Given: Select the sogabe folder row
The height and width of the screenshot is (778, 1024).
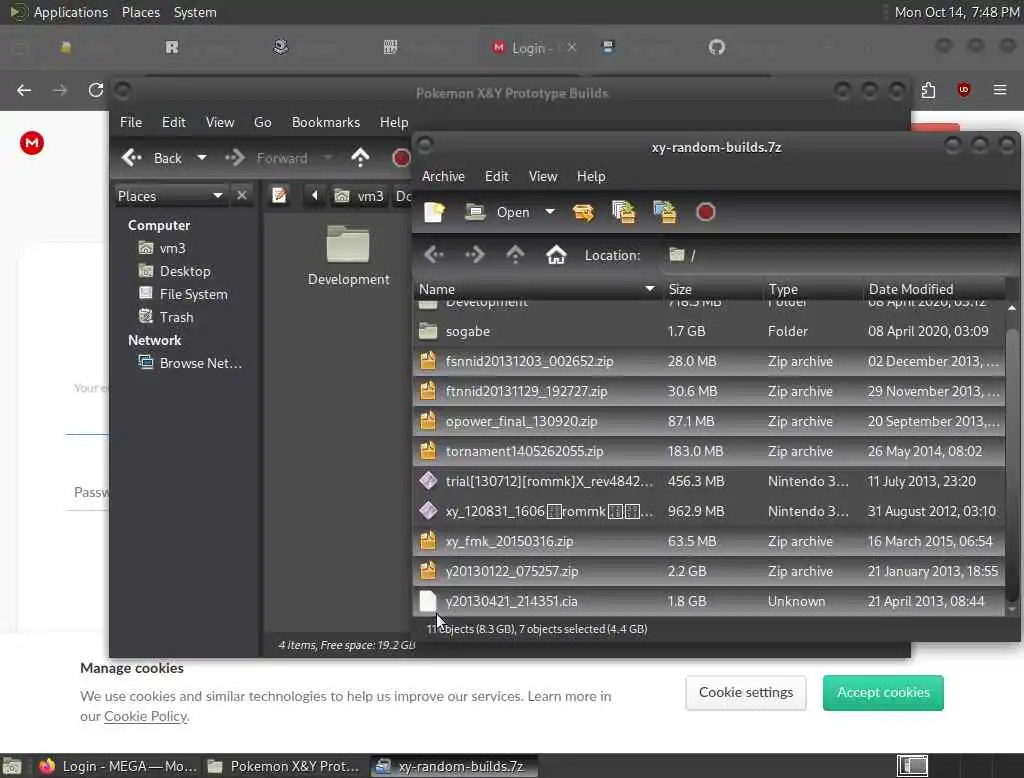Looking at the screenshot, I should [x=709, y=331].
